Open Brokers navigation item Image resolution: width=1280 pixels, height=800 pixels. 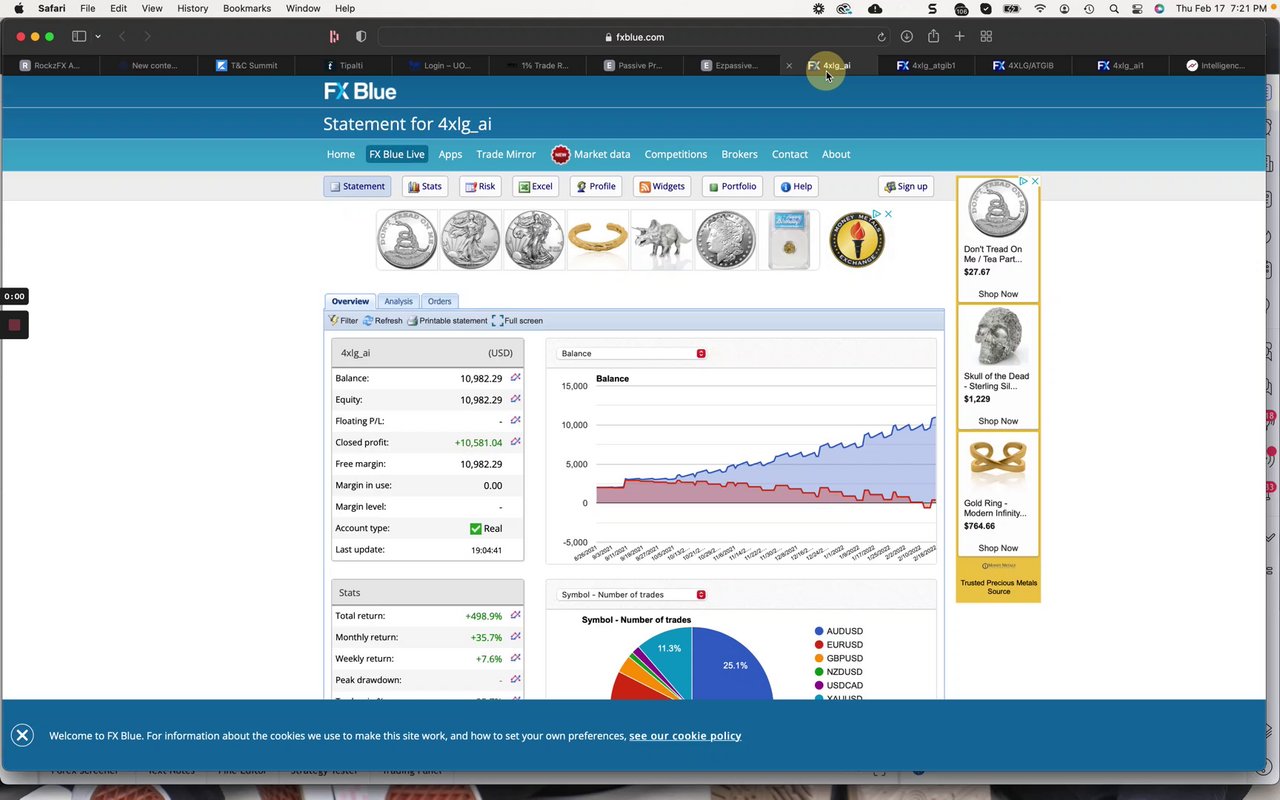[x=739, y=154]
